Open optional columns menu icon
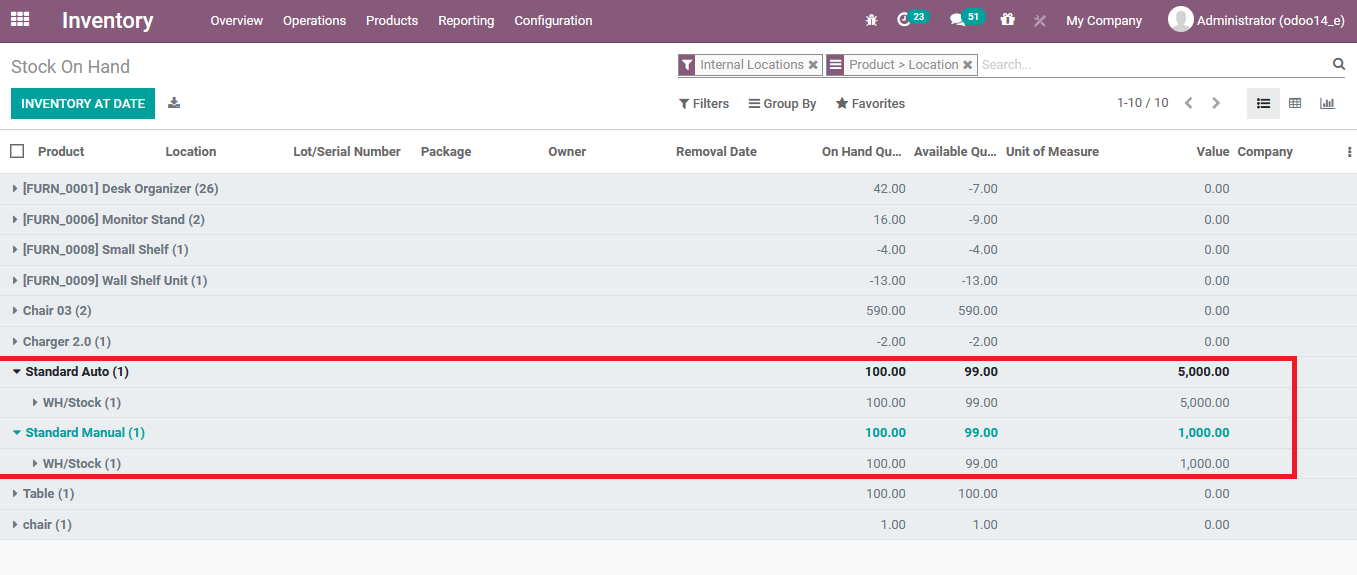 point(1349,152)
